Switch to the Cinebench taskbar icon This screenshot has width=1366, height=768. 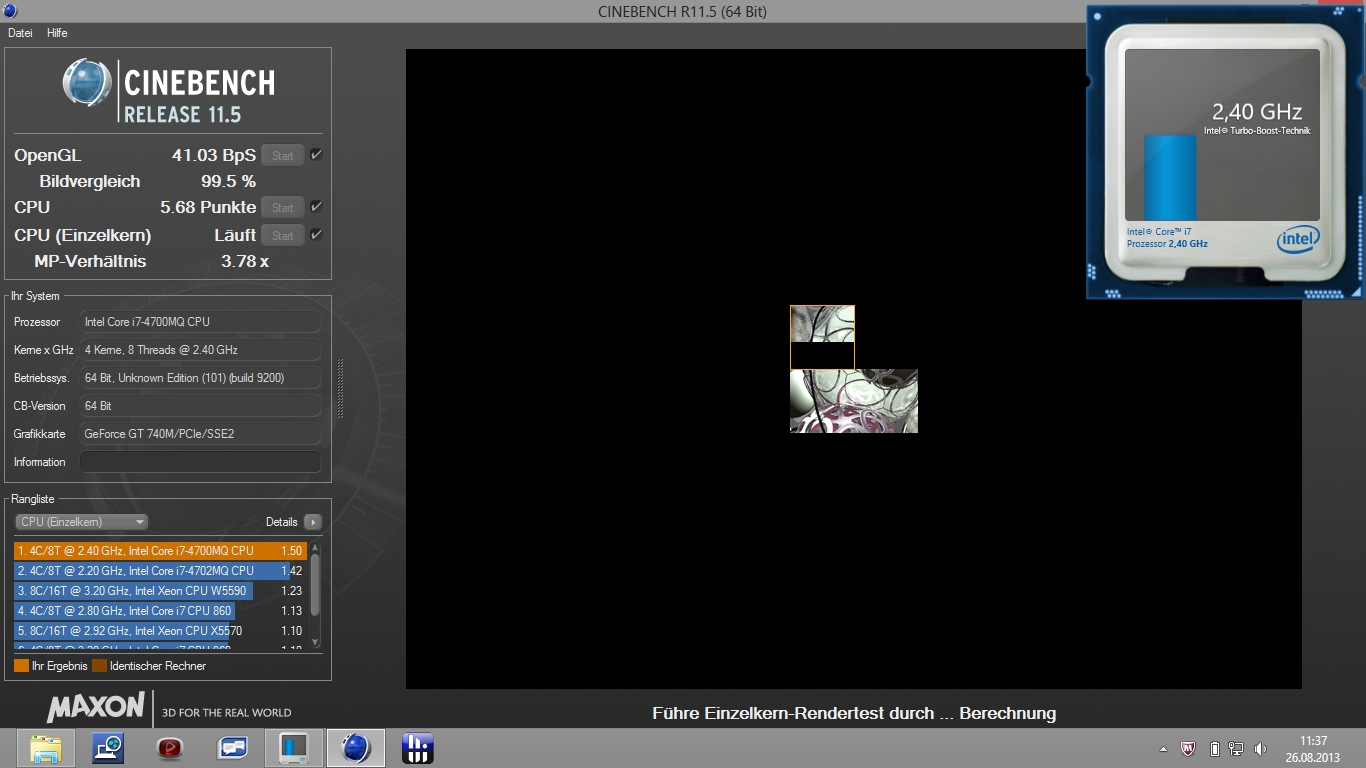coord(356,748)
